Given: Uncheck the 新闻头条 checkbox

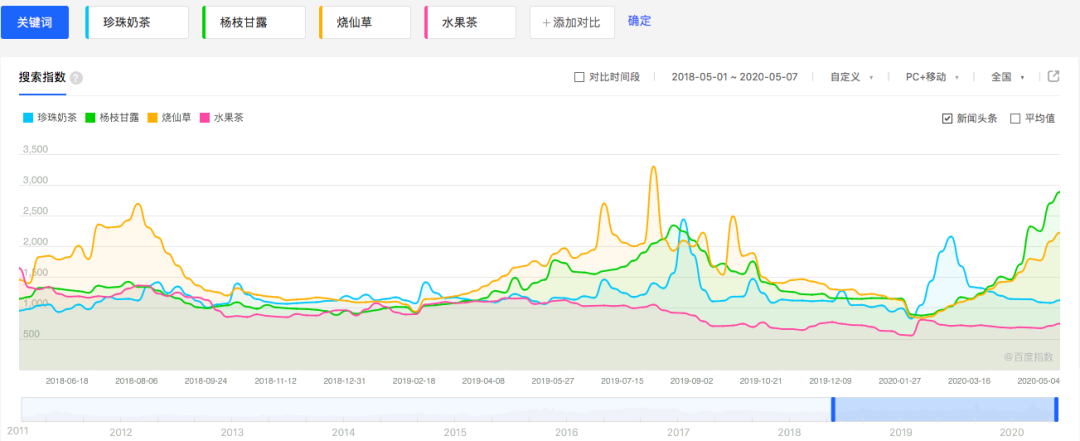Looking at the screenshot, I should click(x=947, y=118).
